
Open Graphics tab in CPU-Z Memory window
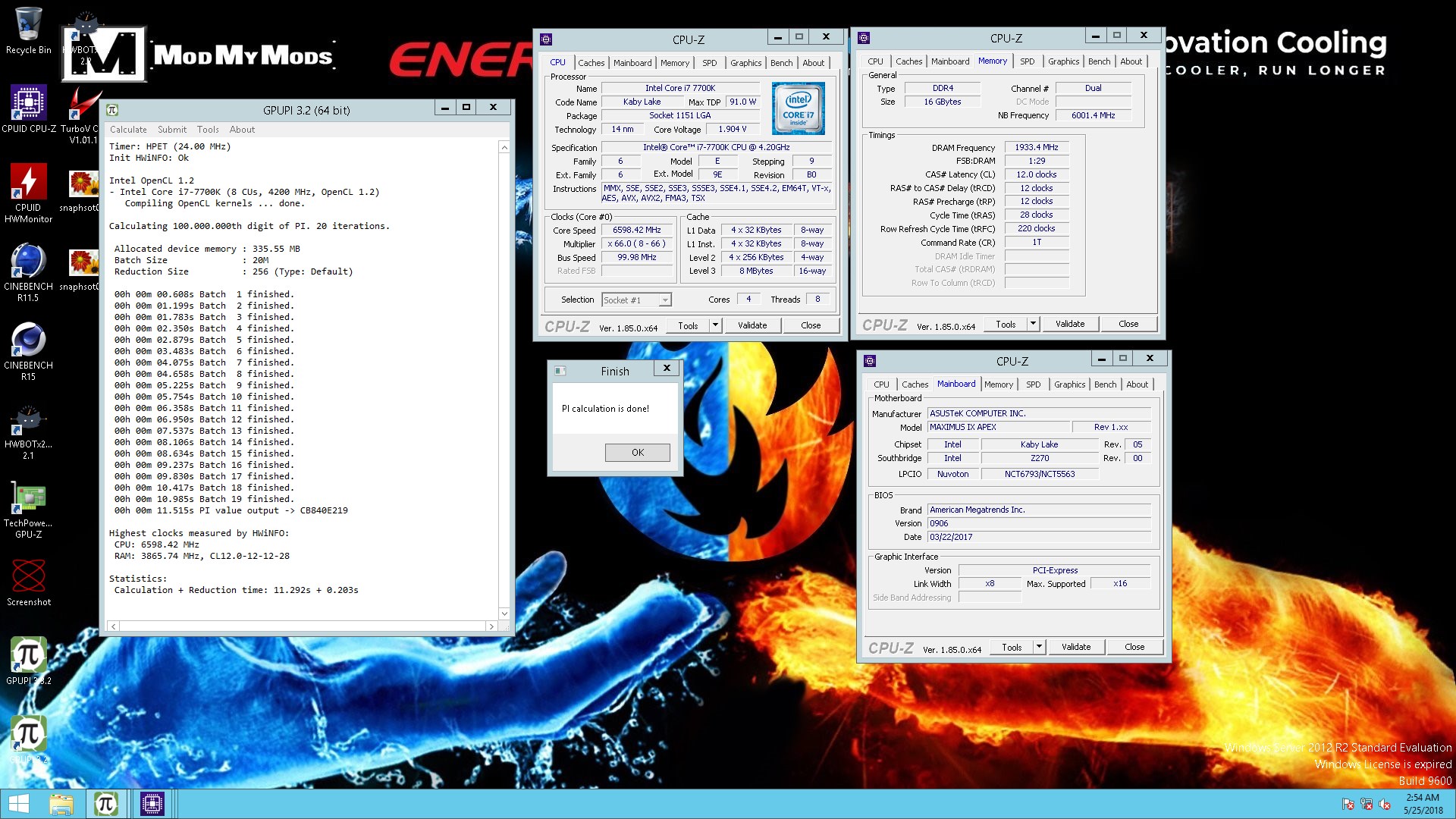[x=1063, y=61]
